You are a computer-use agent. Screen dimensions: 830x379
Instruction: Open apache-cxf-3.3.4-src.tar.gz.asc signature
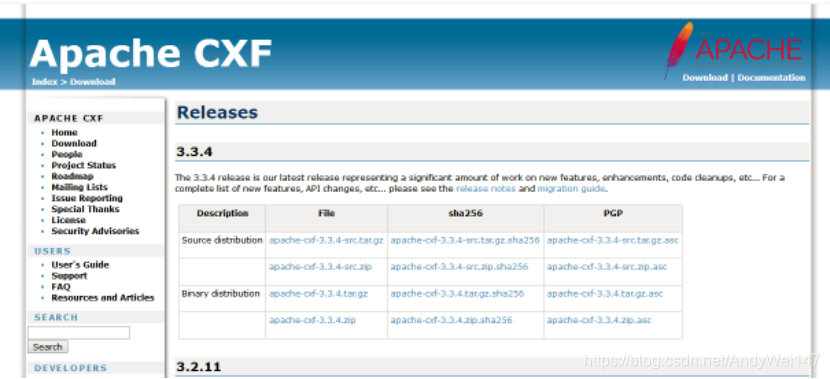click(612, 240)
